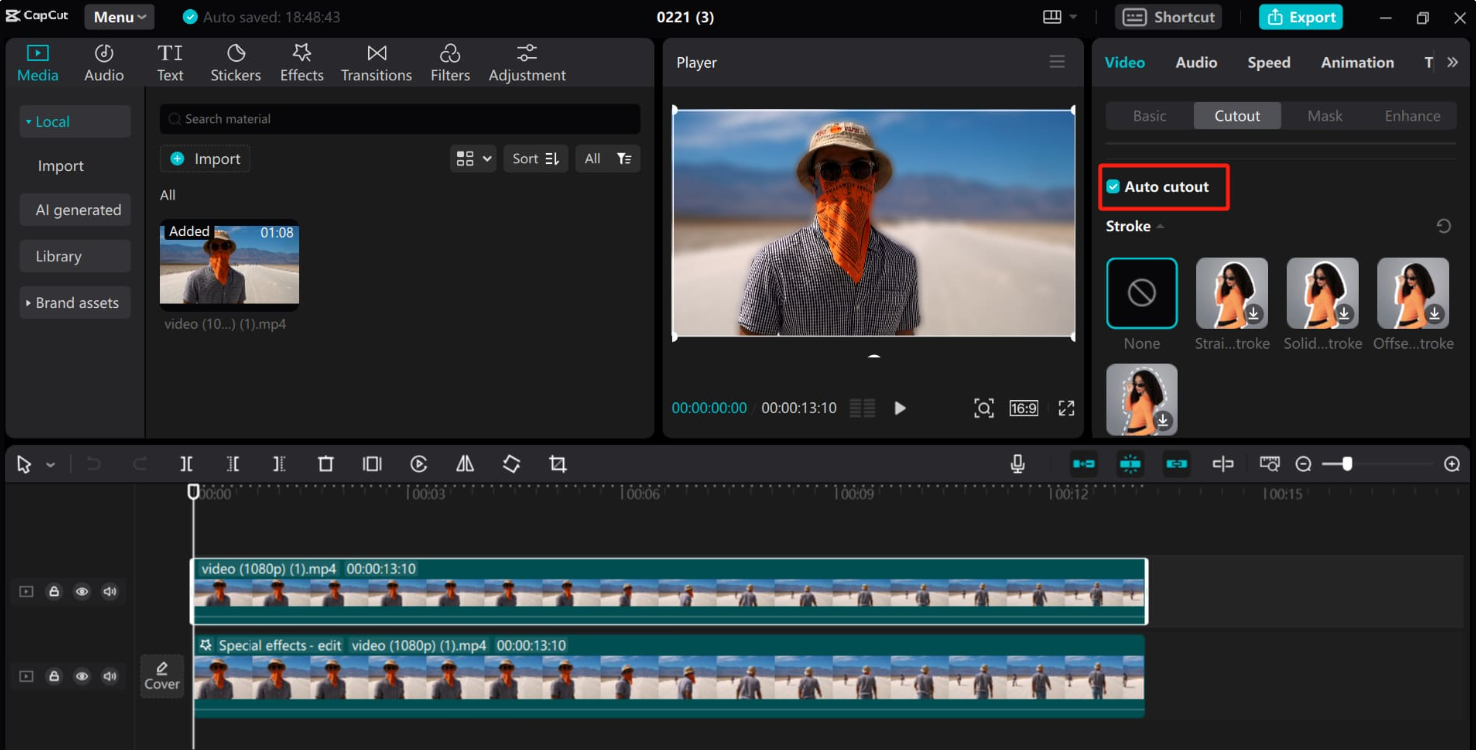1476x750 pixels.
Task: Click the Delete icon above the timeline
Action: 326,463
